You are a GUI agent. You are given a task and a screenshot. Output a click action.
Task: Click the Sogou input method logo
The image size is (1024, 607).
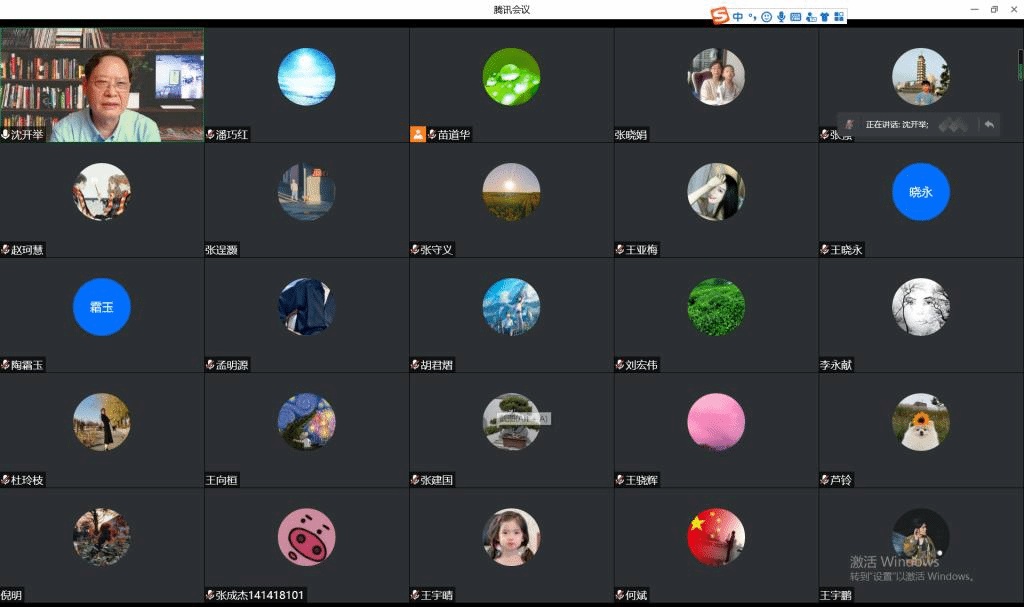click(x=720, y=16)
